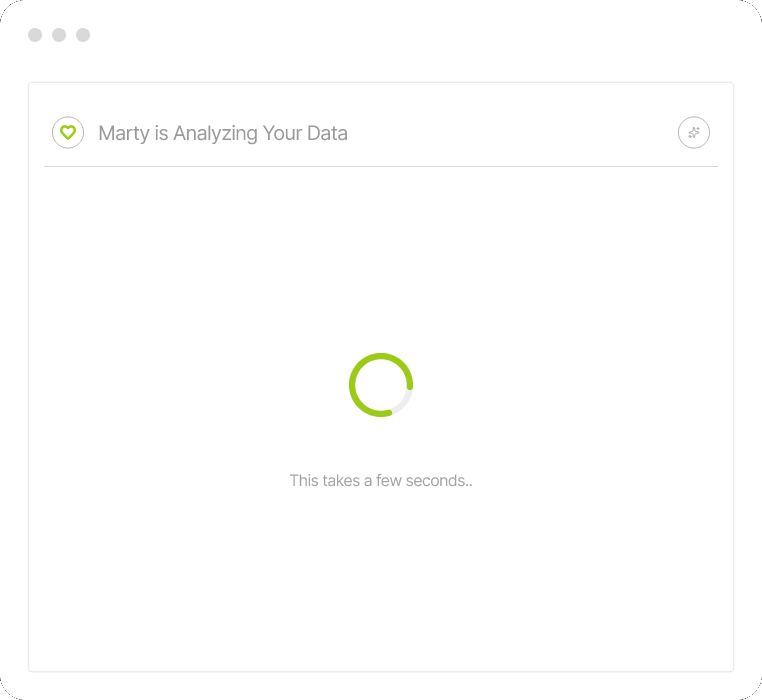Click "Your Data" in the panel heading
The height and width of the screenshot is (700, 762).
click(x=305, y=133)
